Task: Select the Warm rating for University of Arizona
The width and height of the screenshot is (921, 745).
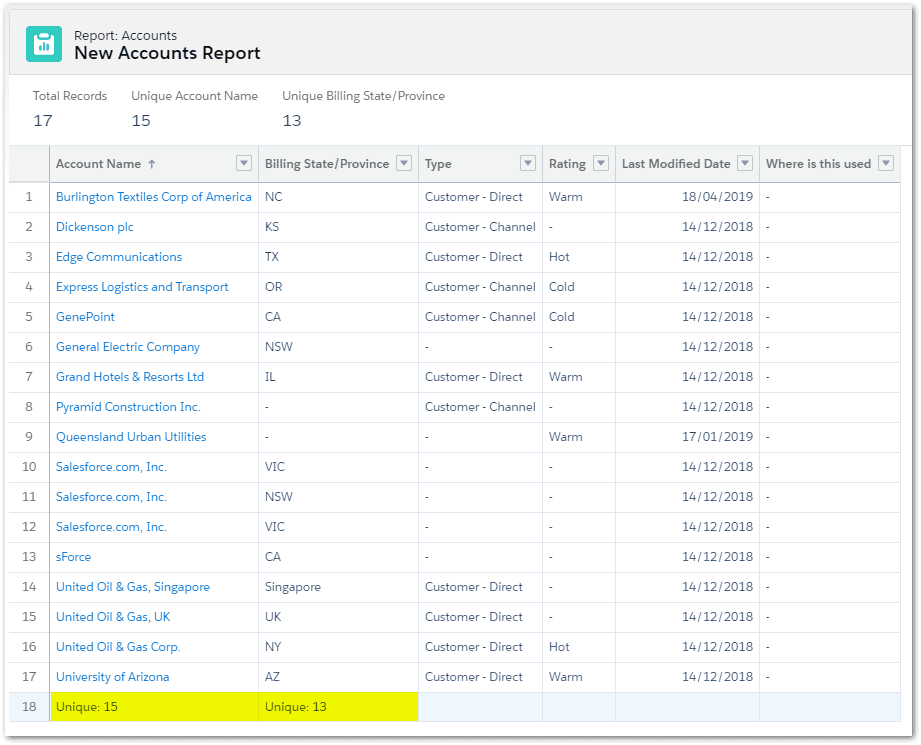Action: click(x=579, y=676)
